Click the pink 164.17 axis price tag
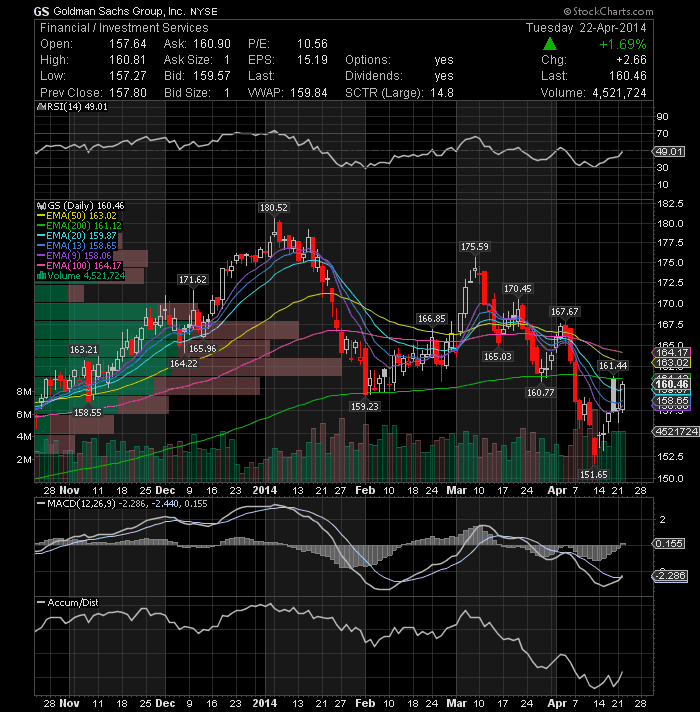 tap(672, 352)
